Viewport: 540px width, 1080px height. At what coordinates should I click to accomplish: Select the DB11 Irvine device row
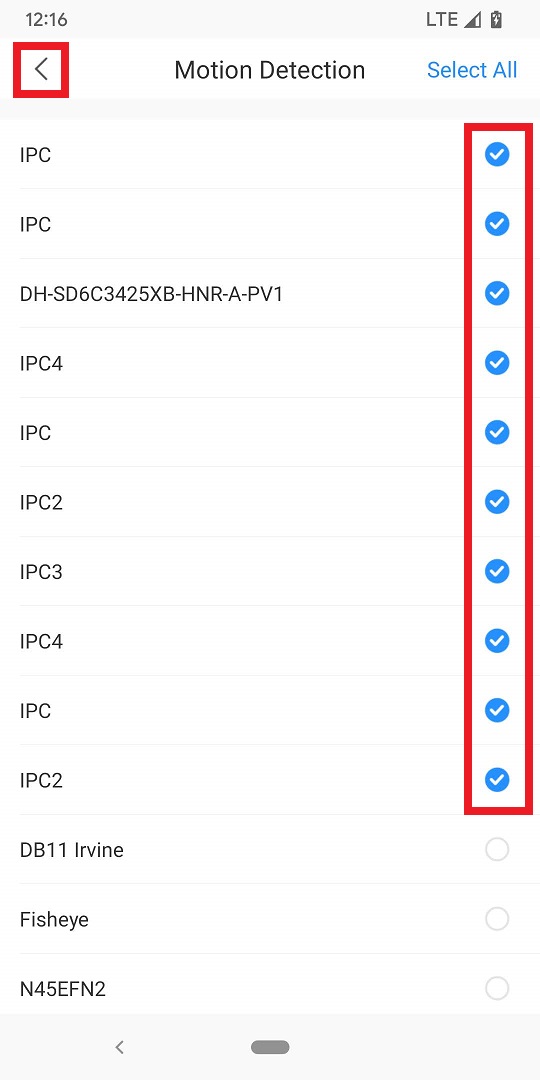click(270, 849)
